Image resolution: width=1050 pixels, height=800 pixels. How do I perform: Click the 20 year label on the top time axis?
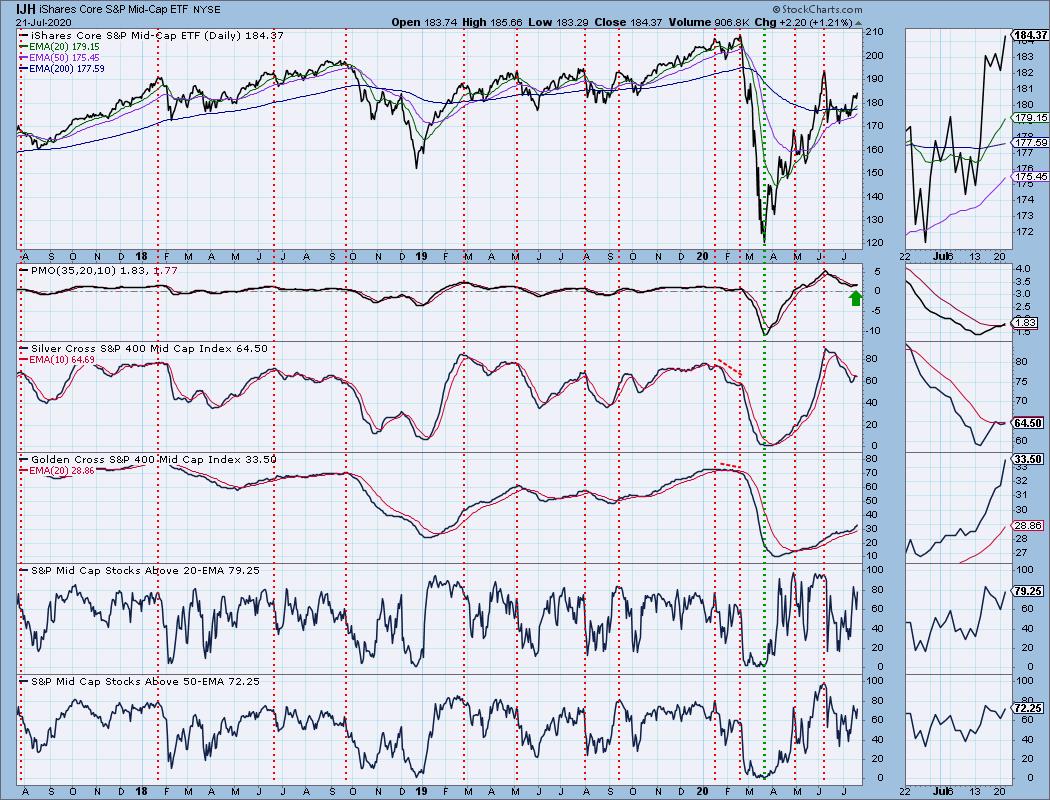[x=702, y=257]
